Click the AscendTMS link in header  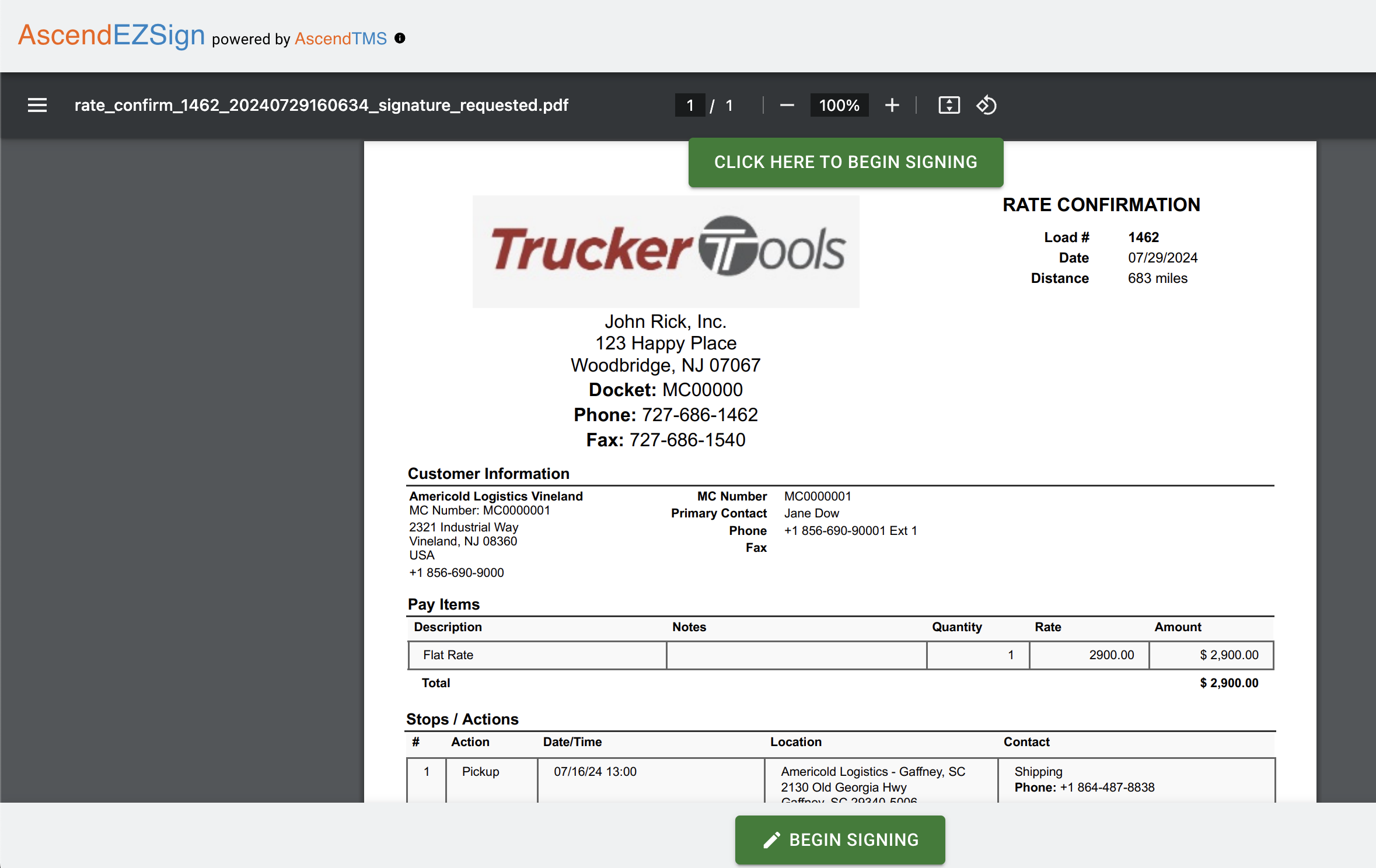point(341,38)
